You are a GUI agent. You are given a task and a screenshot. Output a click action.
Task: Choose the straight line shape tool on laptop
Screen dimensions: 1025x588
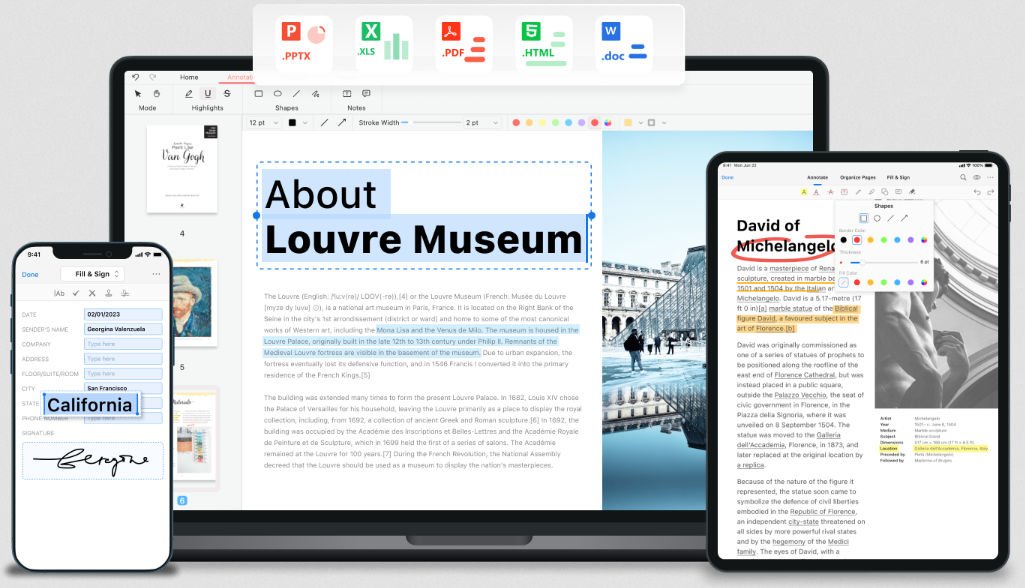297,94
